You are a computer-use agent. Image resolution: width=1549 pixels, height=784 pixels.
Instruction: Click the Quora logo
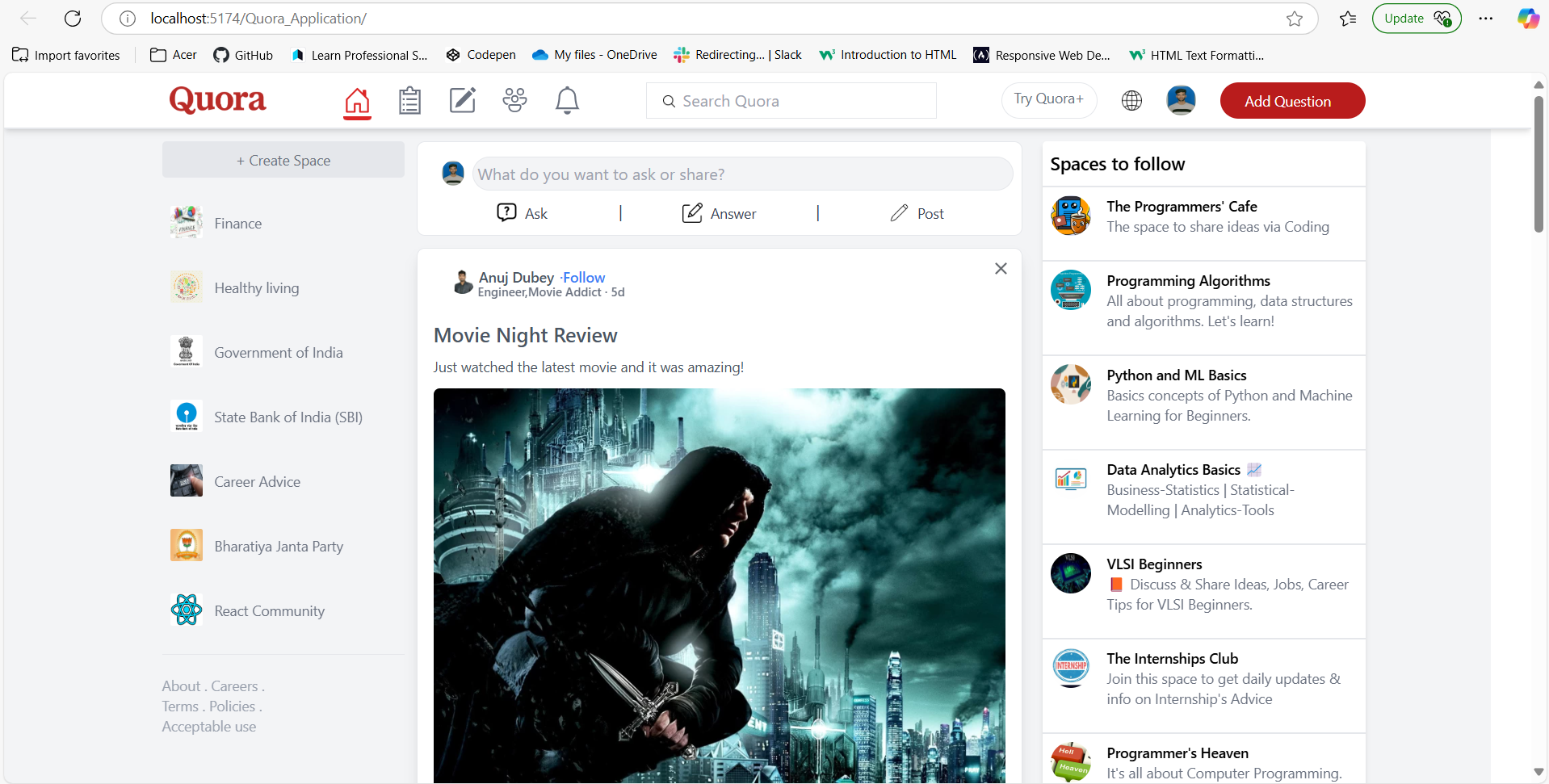217,100
